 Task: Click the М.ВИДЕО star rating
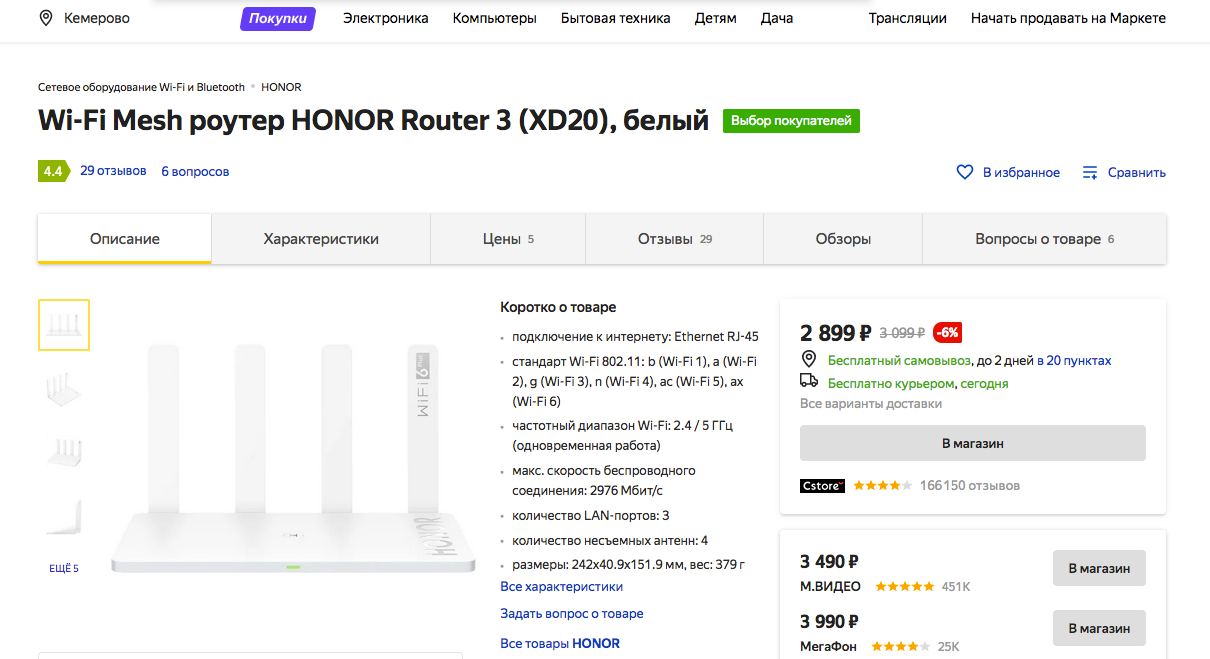tap(905, 586)
